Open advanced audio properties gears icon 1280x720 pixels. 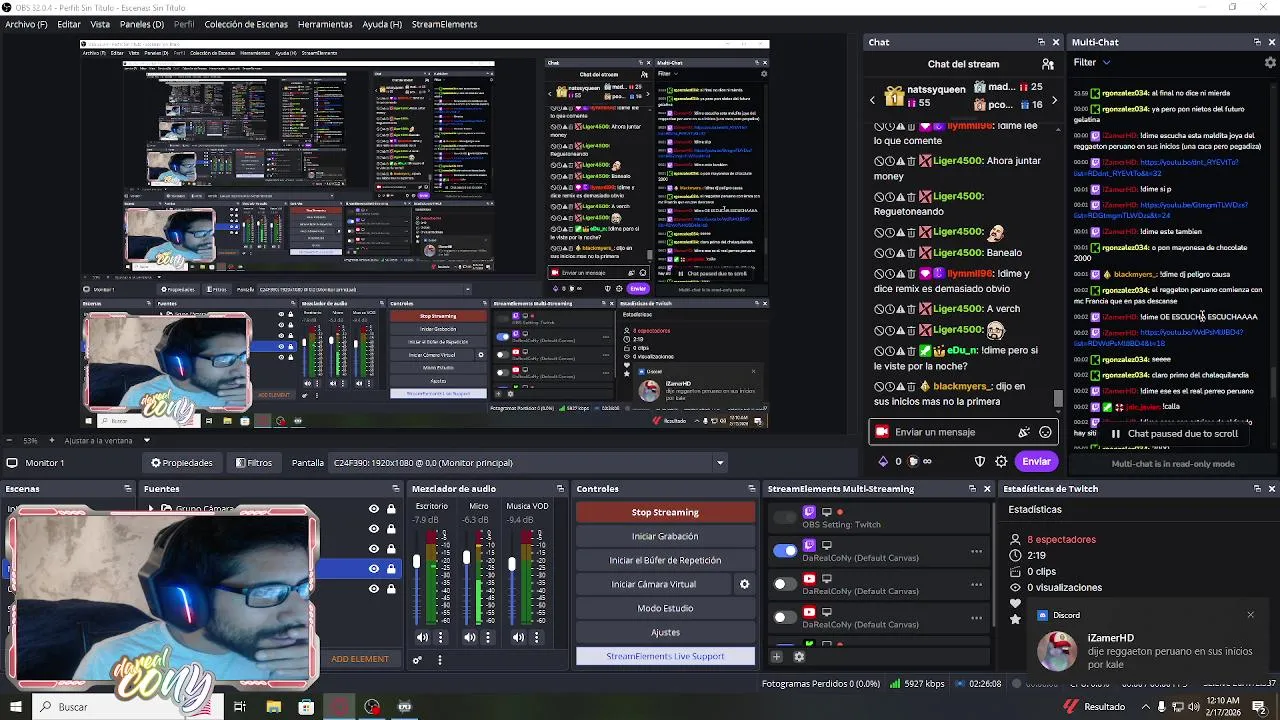pyautogui.click(x=417, y=659)
